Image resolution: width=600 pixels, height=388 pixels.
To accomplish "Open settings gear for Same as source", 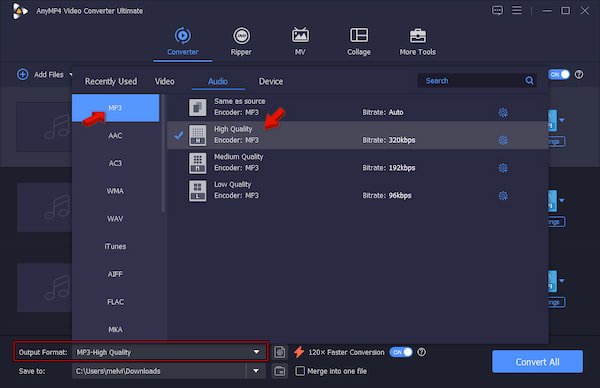I will click(x=503, y=112).
